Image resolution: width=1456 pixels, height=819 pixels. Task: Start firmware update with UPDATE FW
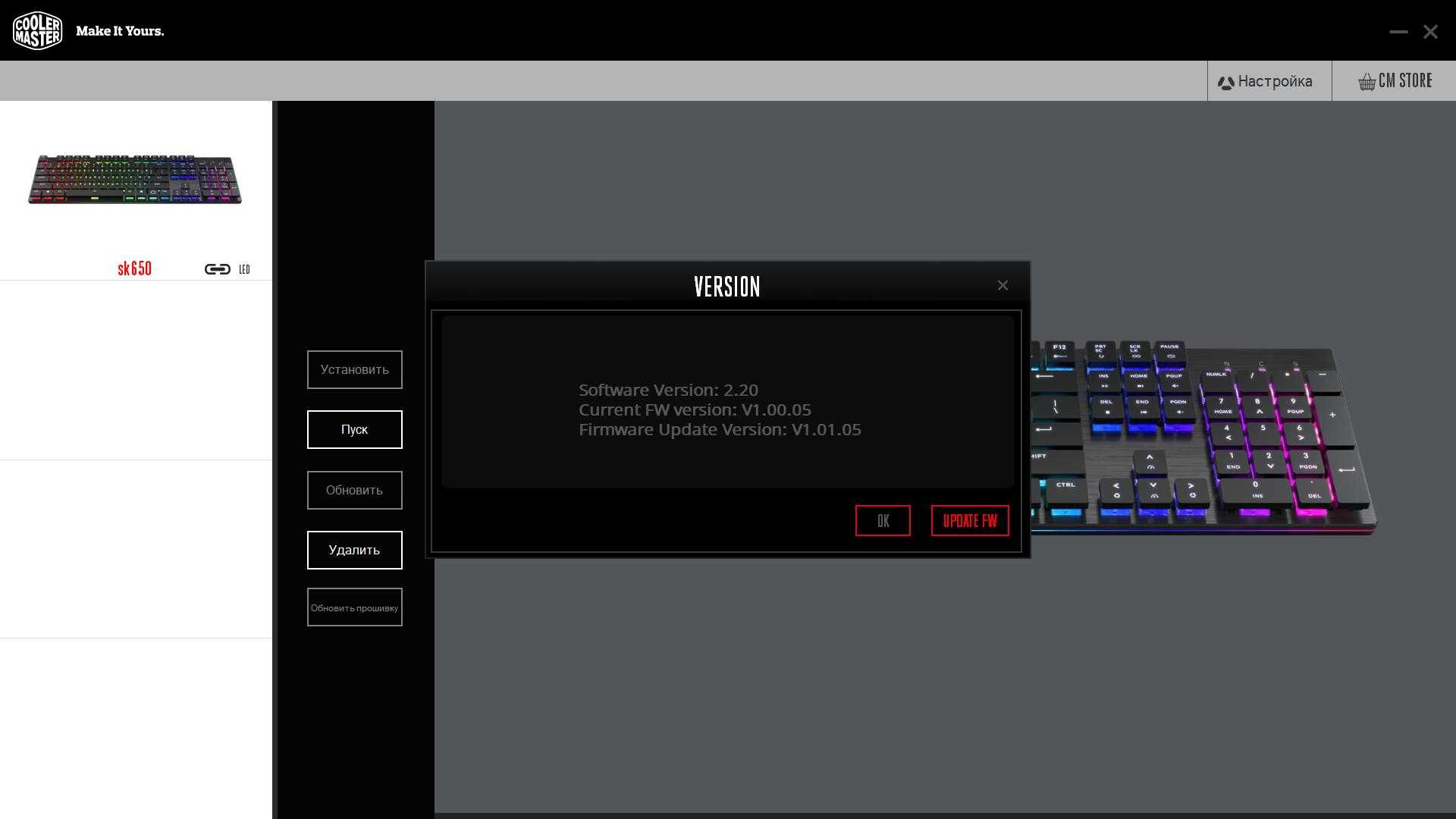tap(969, 521)
